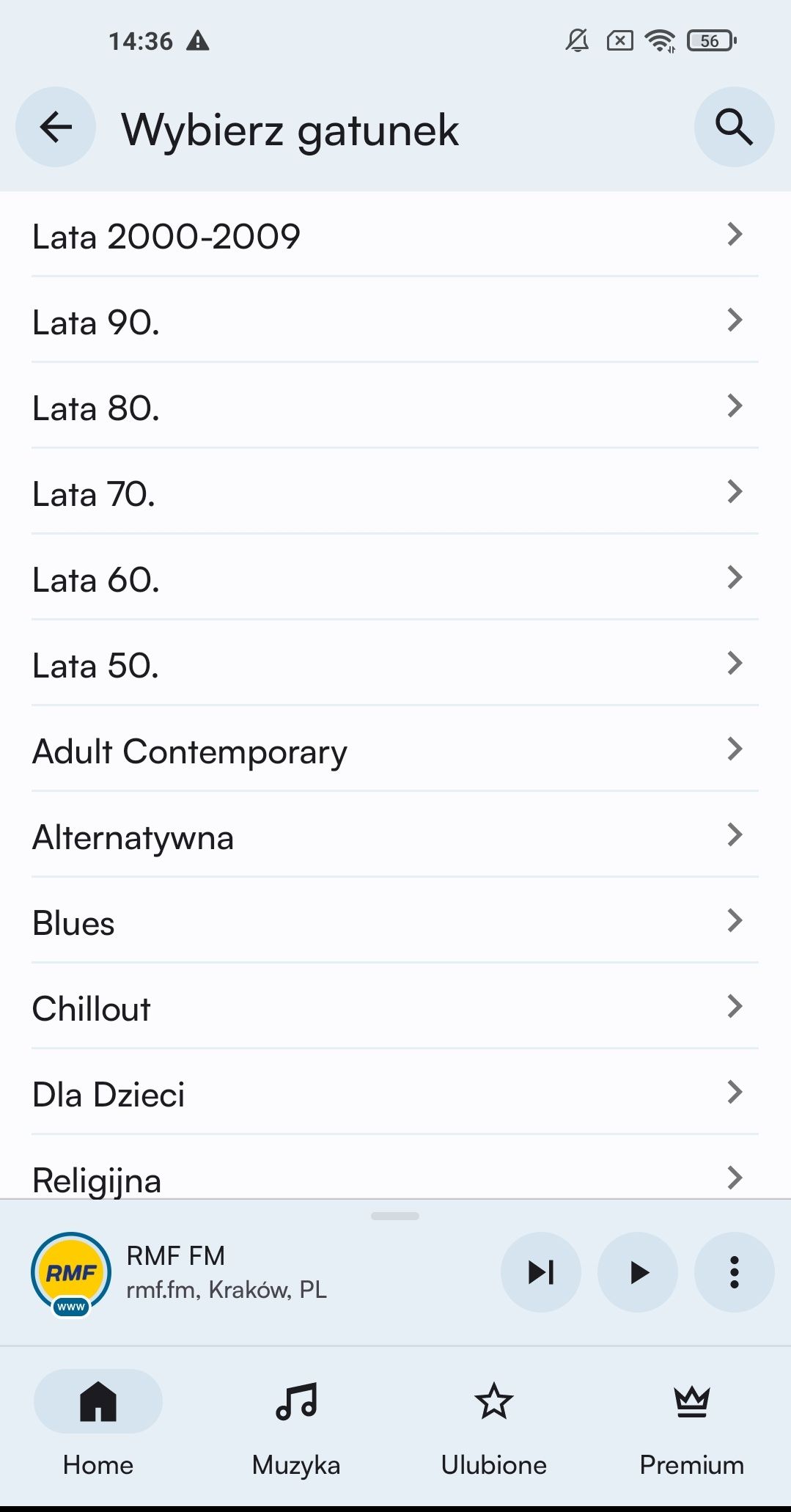Expand the Chillout chevron arrow
The width and height of the screenshot is (791, 1512).
(735, 1006)
